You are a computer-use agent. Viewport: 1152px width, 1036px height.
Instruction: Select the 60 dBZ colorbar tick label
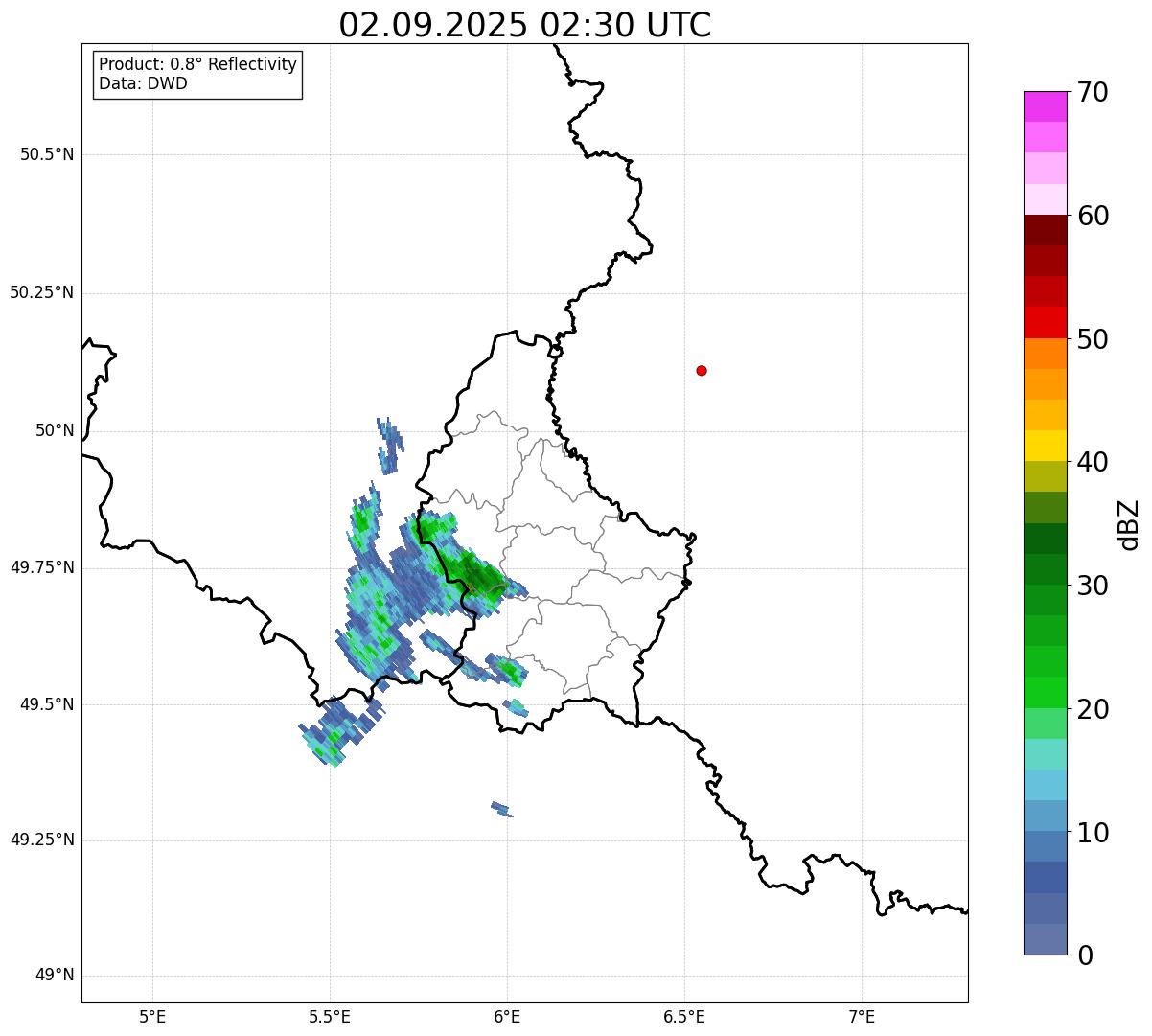click(1092, 216)
